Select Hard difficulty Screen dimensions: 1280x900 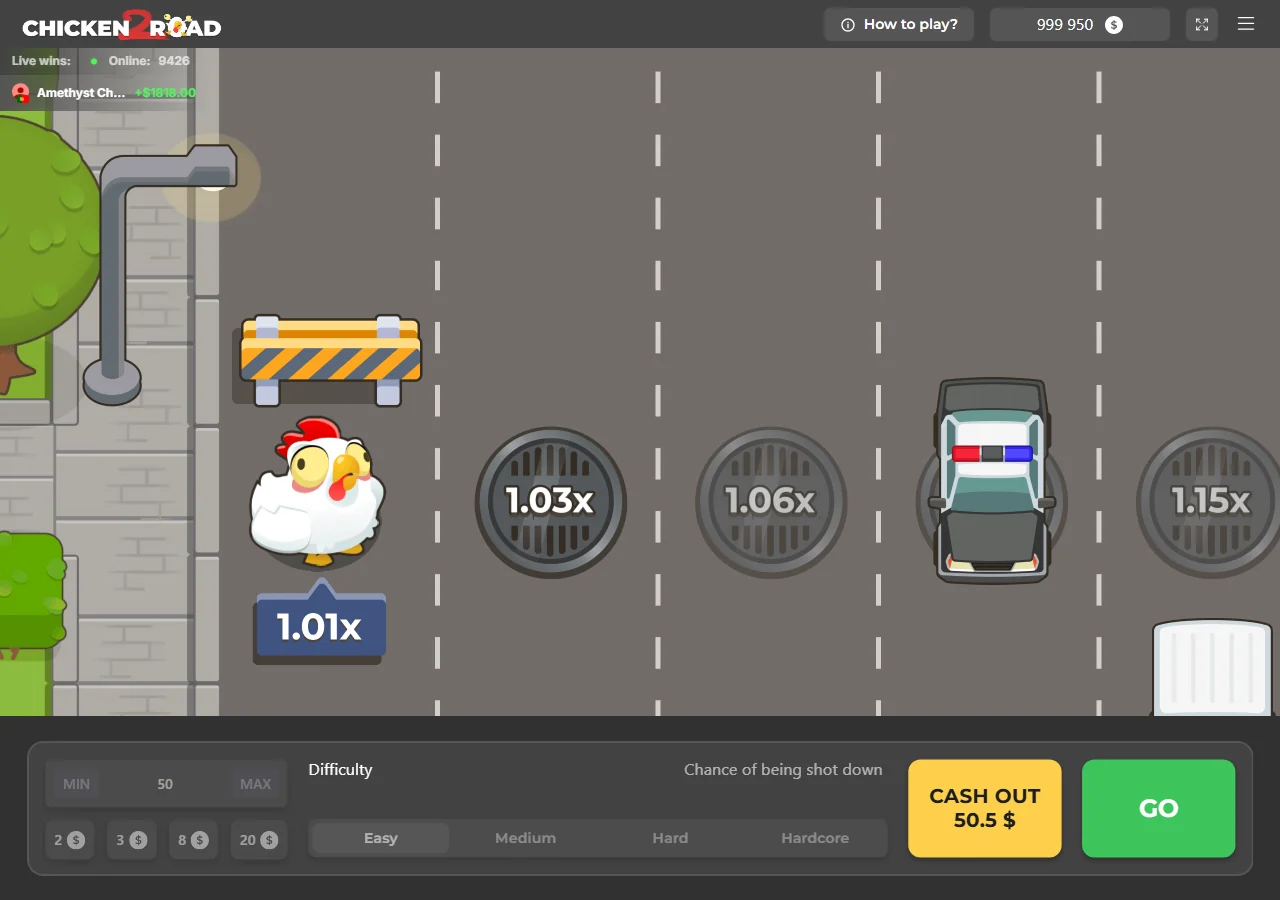[670, 838]
